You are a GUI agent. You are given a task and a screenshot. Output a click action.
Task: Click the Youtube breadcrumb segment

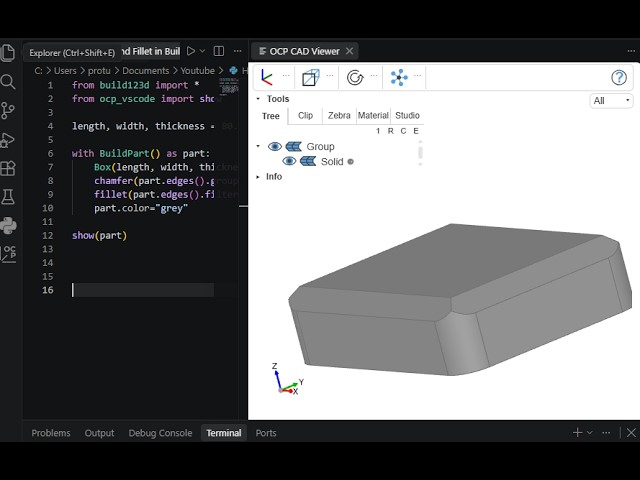click(198, 71)
